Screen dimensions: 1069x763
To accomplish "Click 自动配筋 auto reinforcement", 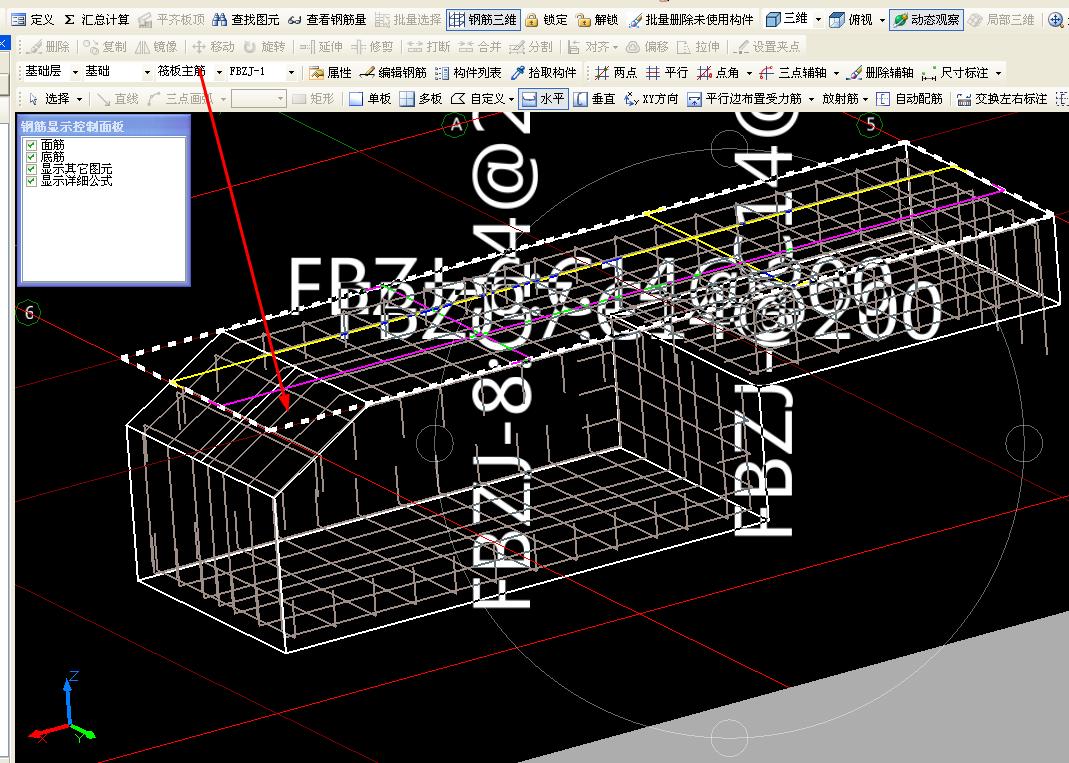I will pyautogui.click(x=909, y=99).
